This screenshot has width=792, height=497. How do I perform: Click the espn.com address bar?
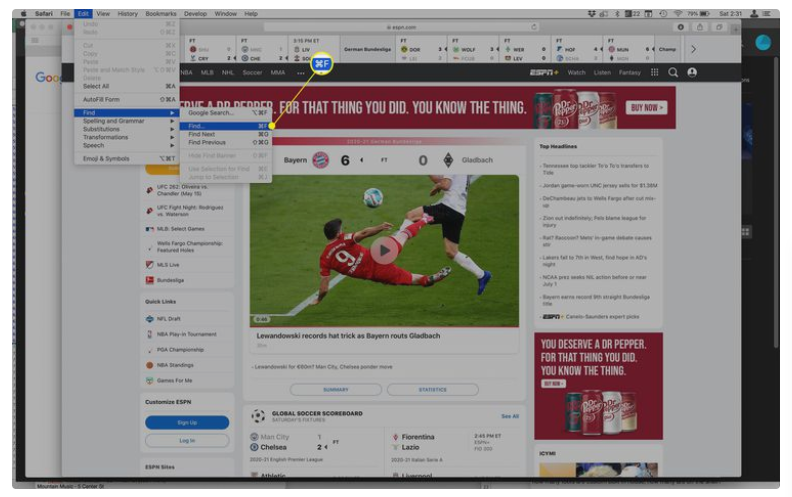coord(401,27)
